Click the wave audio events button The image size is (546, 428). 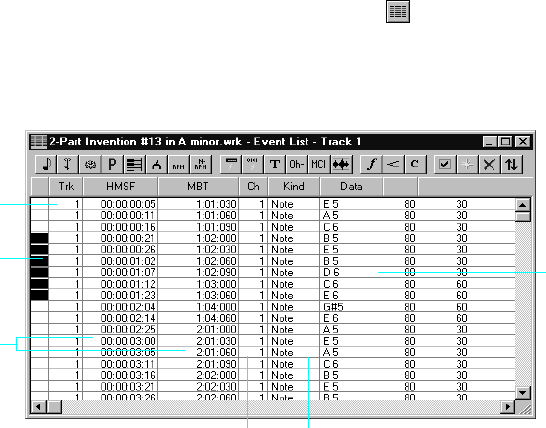[341, 164]
